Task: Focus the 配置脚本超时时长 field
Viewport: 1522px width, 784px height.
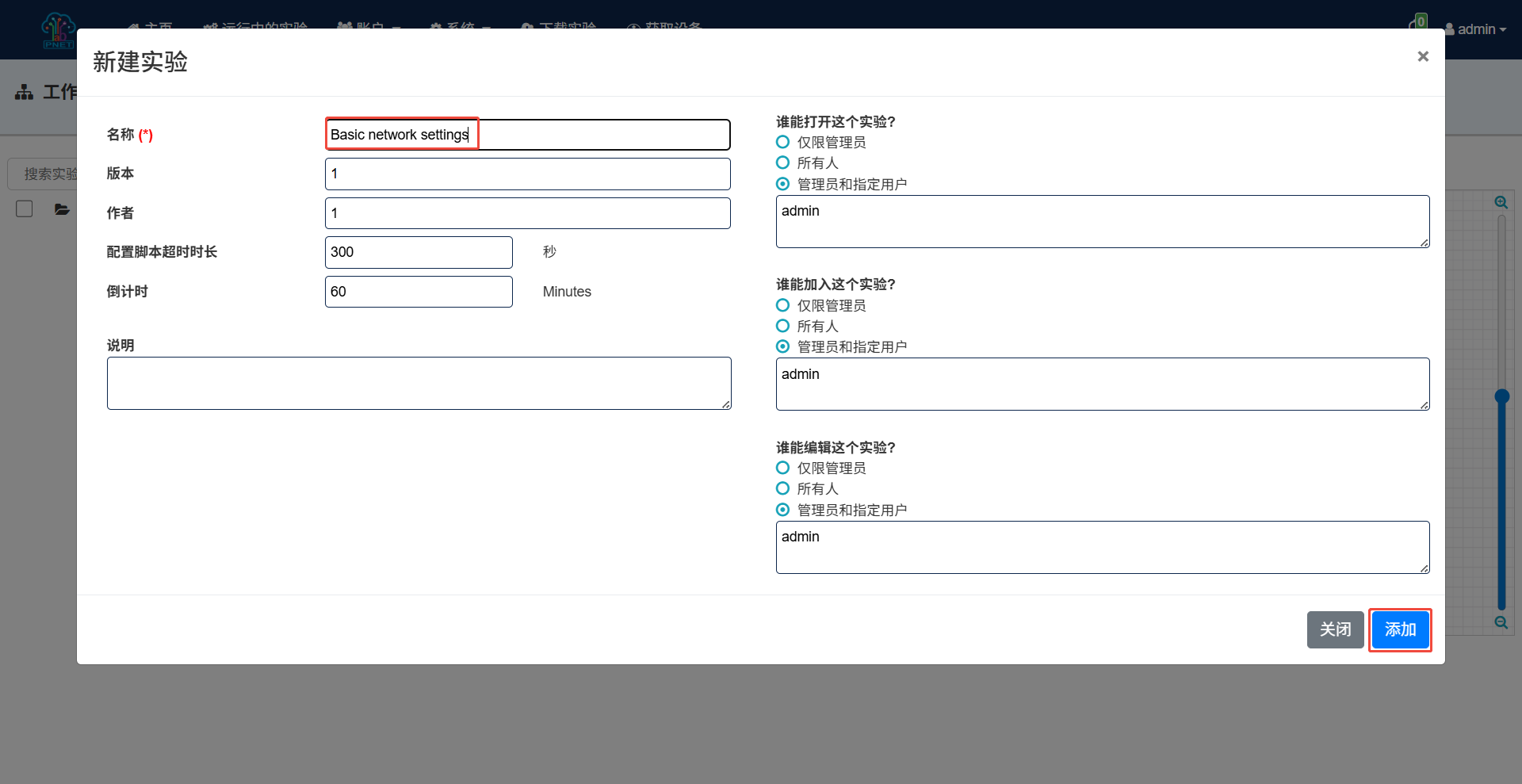Action: 419,252
